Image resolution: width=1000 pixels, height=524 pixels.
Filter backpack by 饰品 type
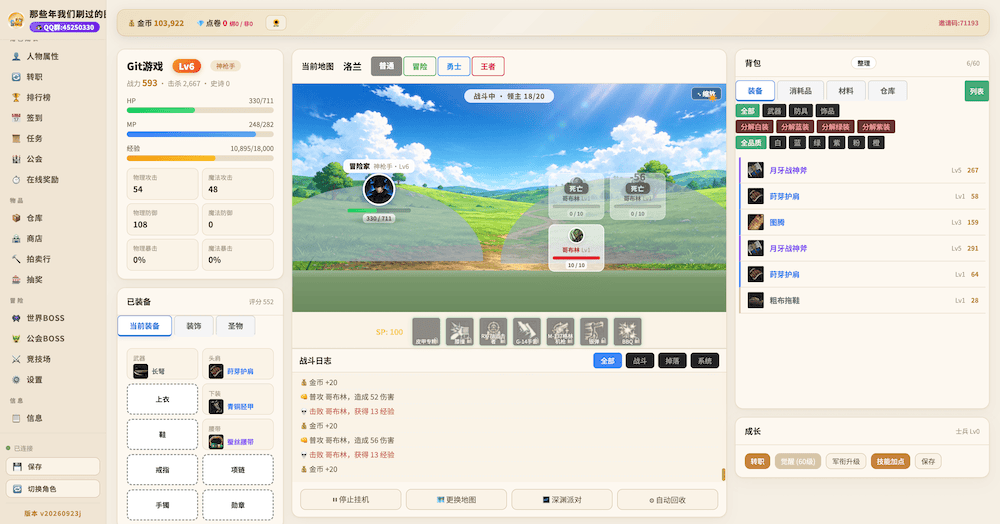[x=827, y=111]
